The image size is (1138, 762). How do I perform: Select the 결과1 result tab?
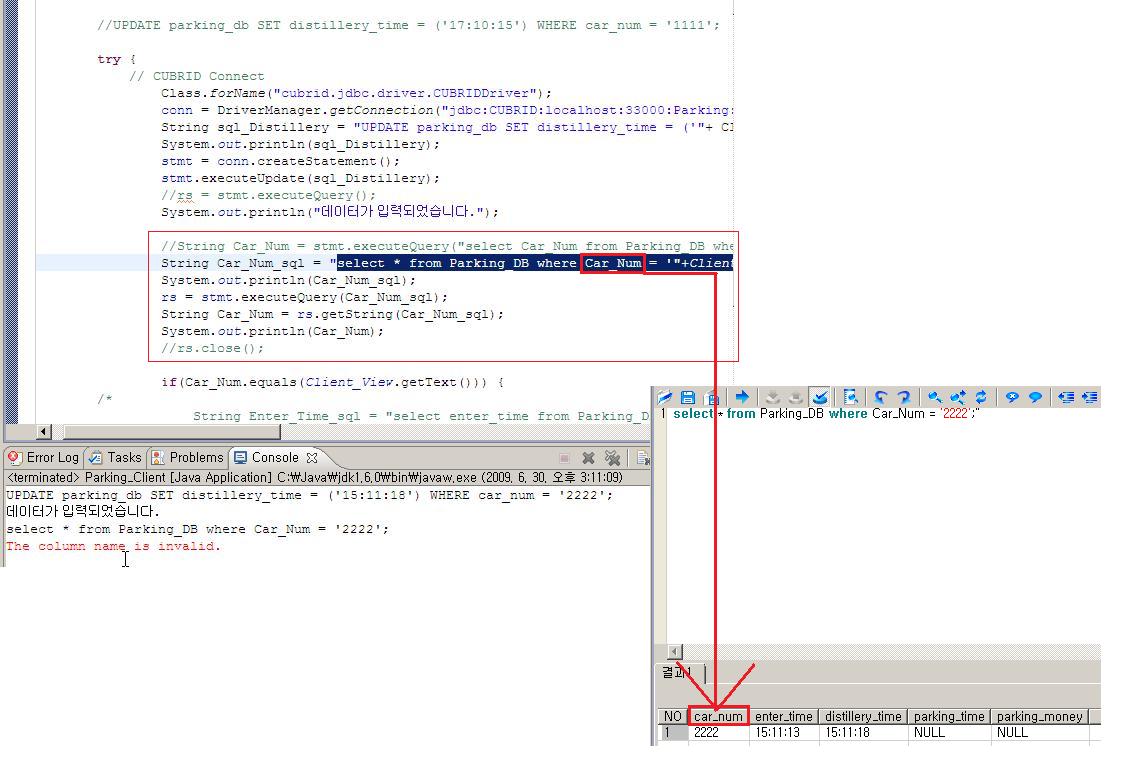coord(679,673)
